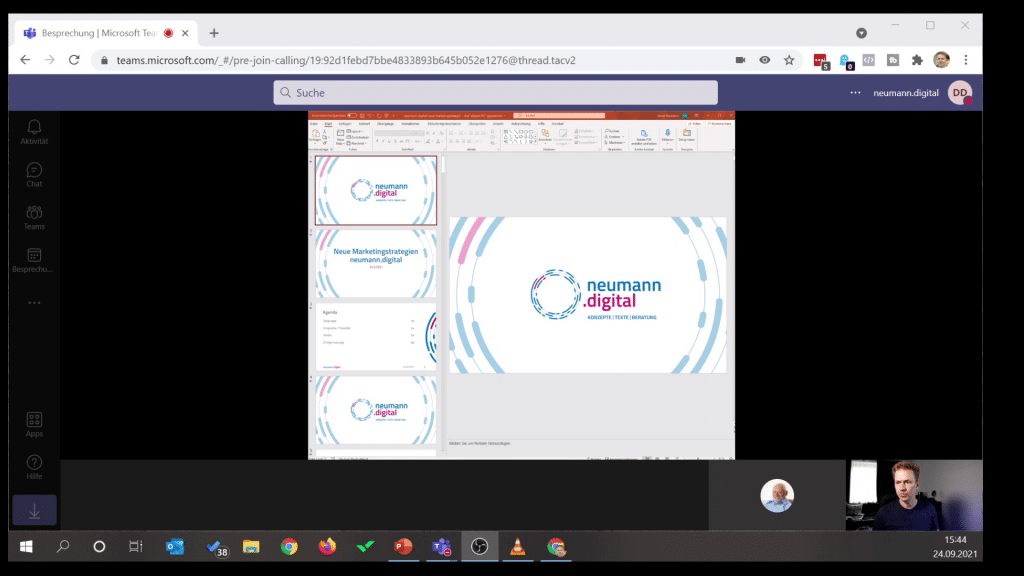Select slide 4 thumbnail with logo

pyautogui.click(x=376, y=410)
